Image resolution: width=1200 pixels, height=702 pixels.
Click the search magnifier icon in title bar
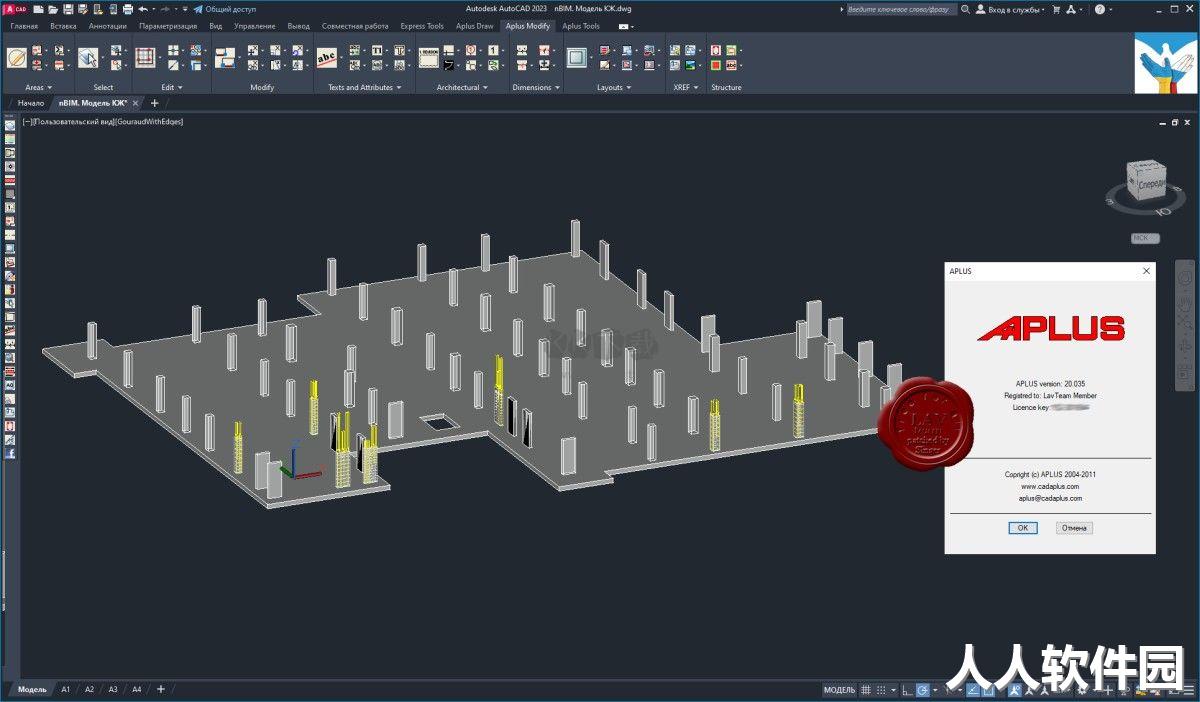967,9
